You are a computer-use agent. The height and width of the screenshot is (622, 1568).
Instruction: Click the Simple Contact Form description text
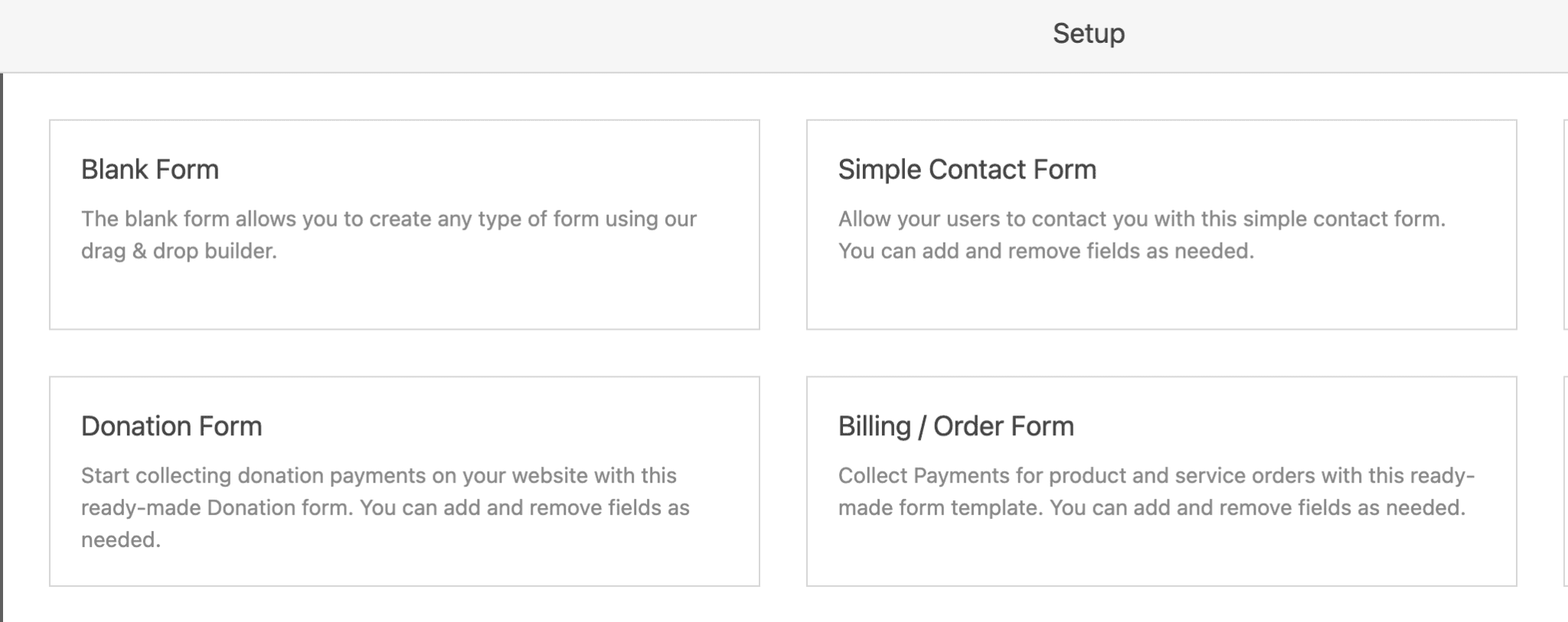tap(1143, 234)
